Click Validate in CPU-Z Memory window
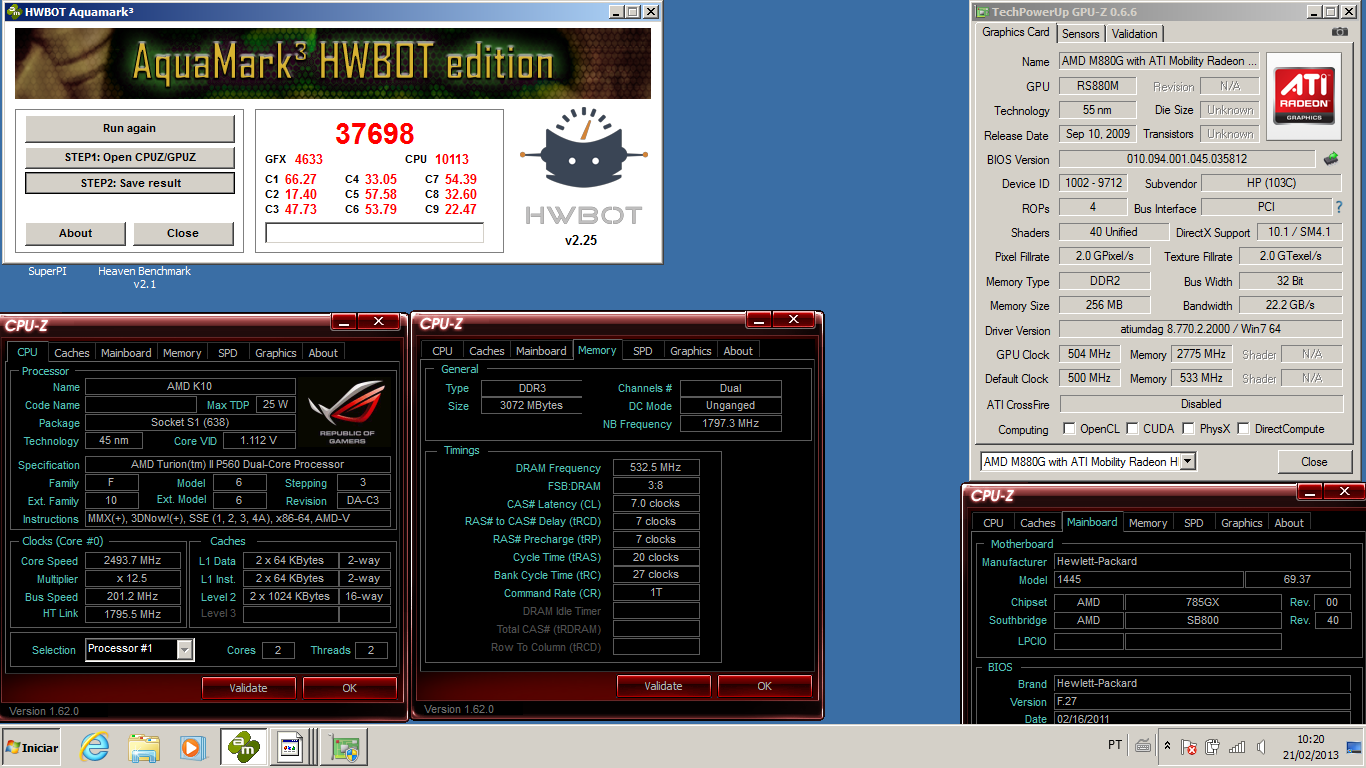 click(x=664, y=686)
